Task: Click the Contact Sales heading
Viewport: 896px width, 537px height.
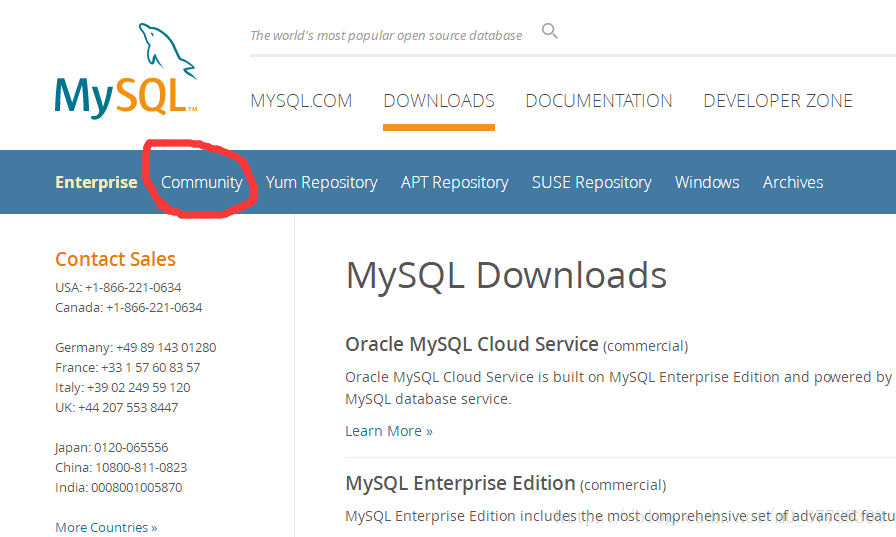Action: coord(115,259)
